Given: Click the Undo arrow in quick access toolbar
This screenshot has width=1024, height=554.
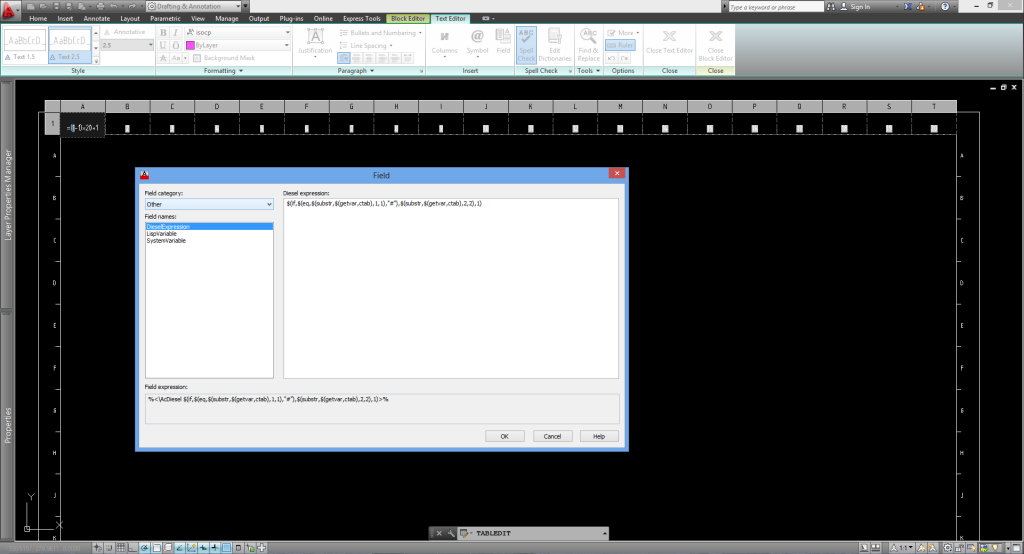Looking at the screenshot, I should click(x=114, y=6).
